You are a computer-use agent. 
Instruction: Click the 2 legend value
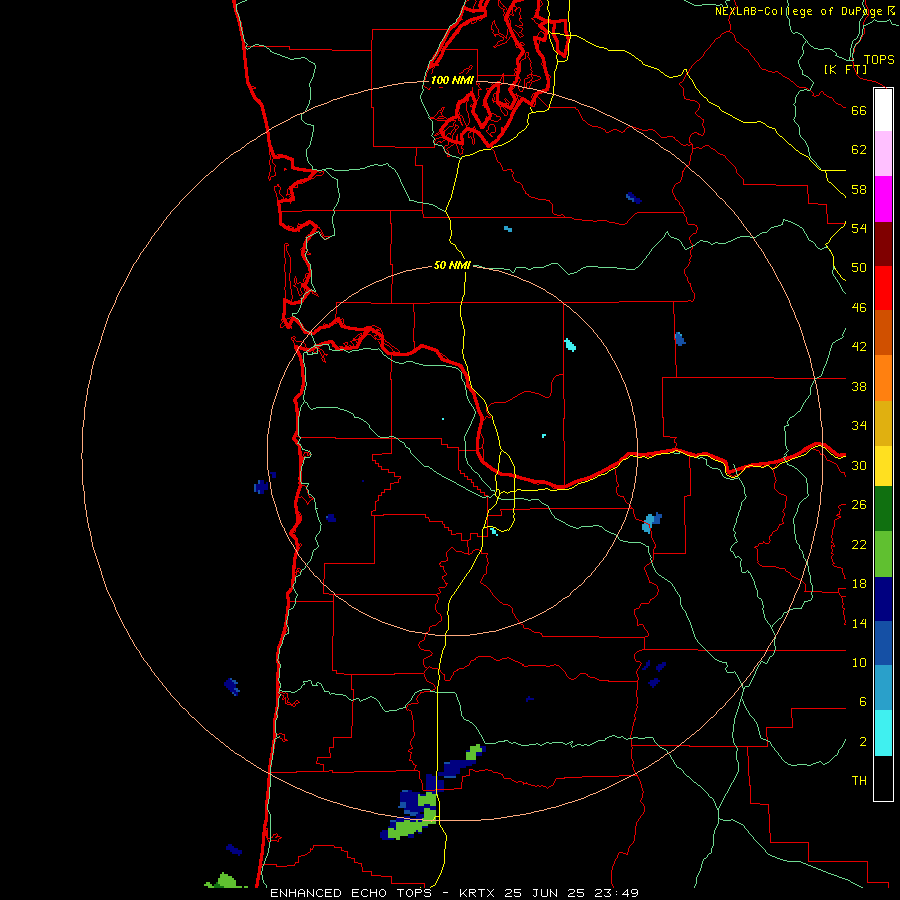coord(863,742)
